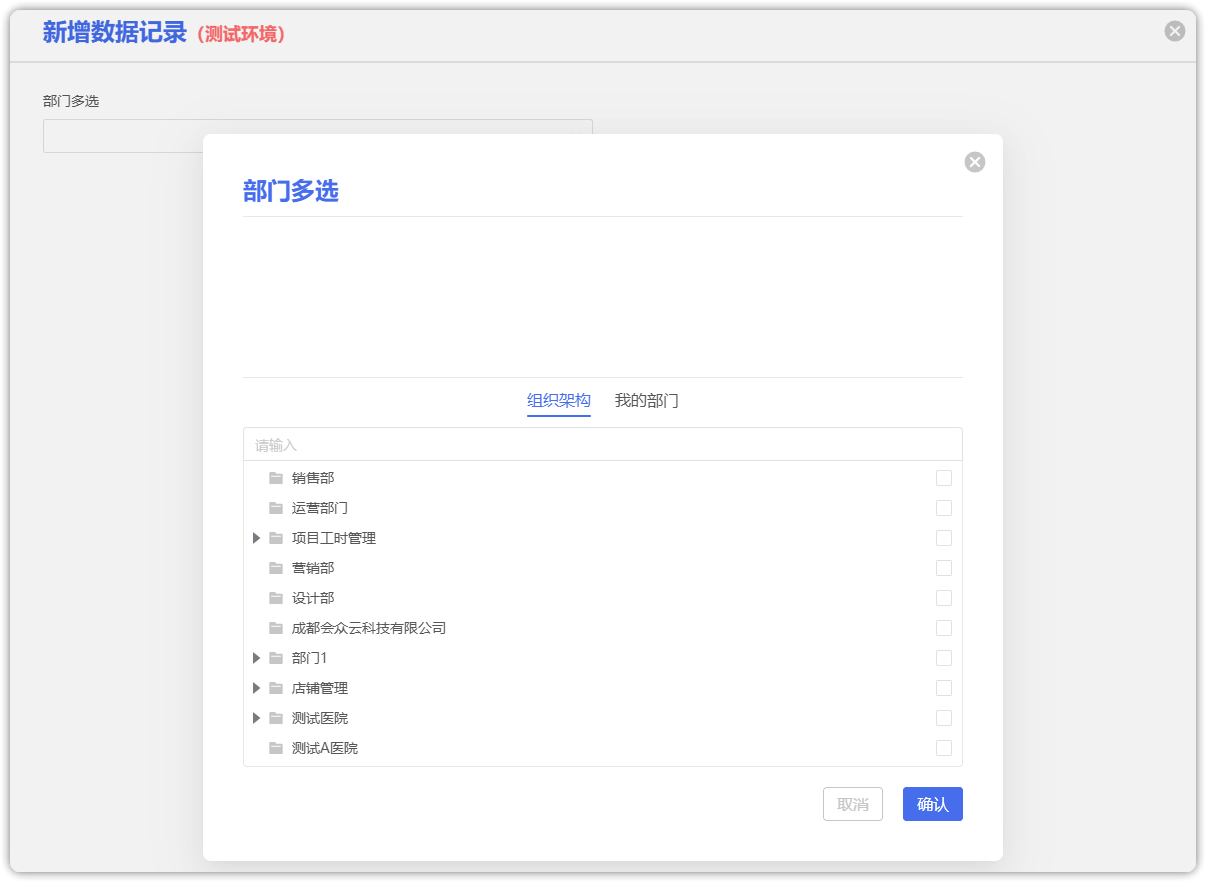Expand the 测试医院 tree node
The width and height of the screenshot is (1206, 882).
point(256,718)
